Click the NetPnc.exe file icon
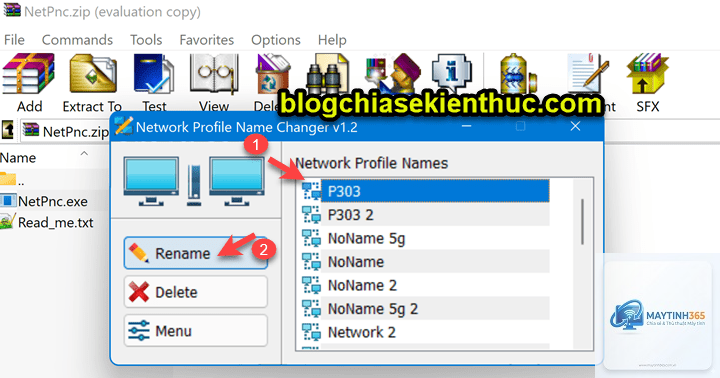The image size is (720, 378). [8, 201]
